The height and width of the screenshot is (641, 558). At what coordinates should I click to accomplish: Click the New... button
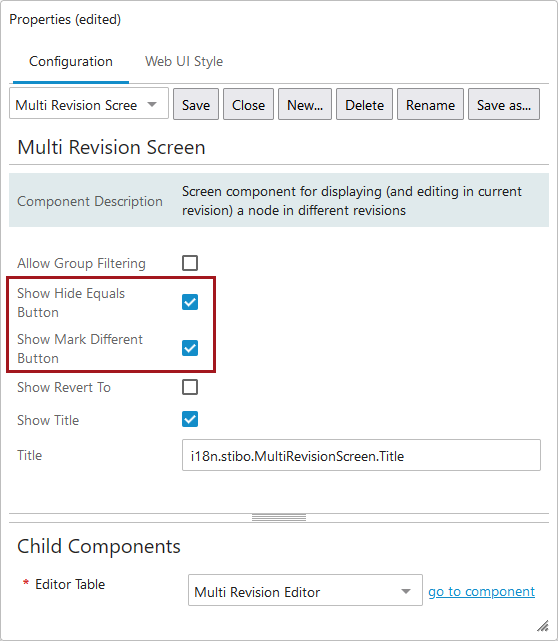pos(305,104)
